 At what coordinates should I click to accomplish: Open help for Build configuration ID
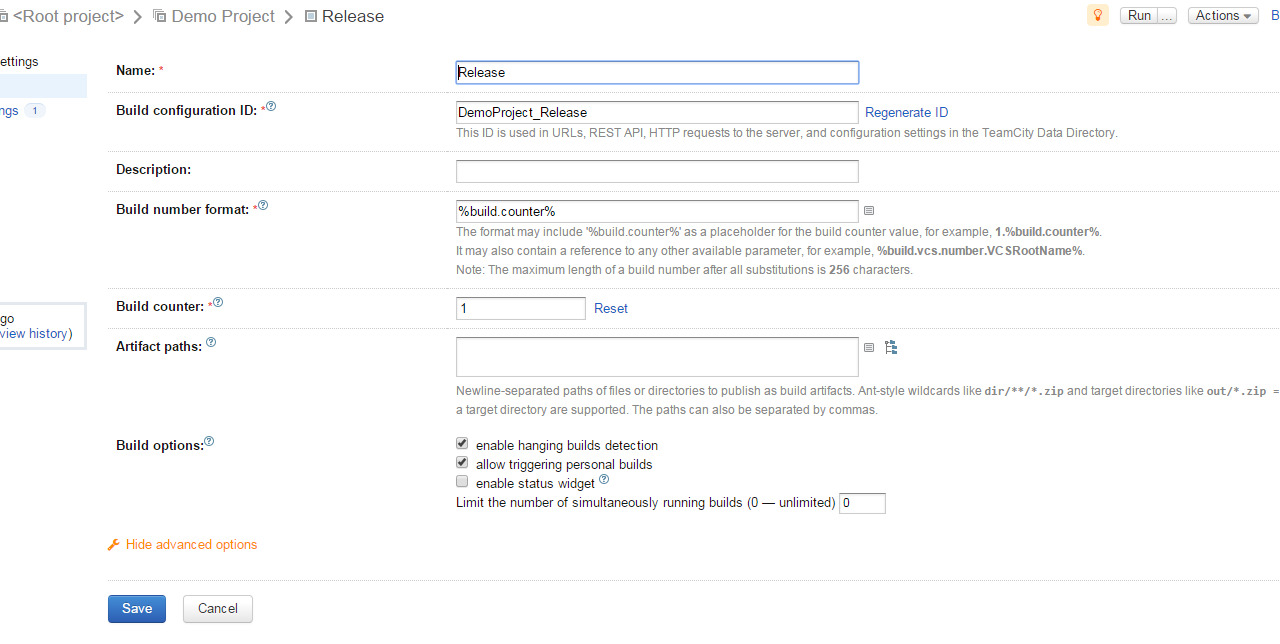[x=271, y=107]
